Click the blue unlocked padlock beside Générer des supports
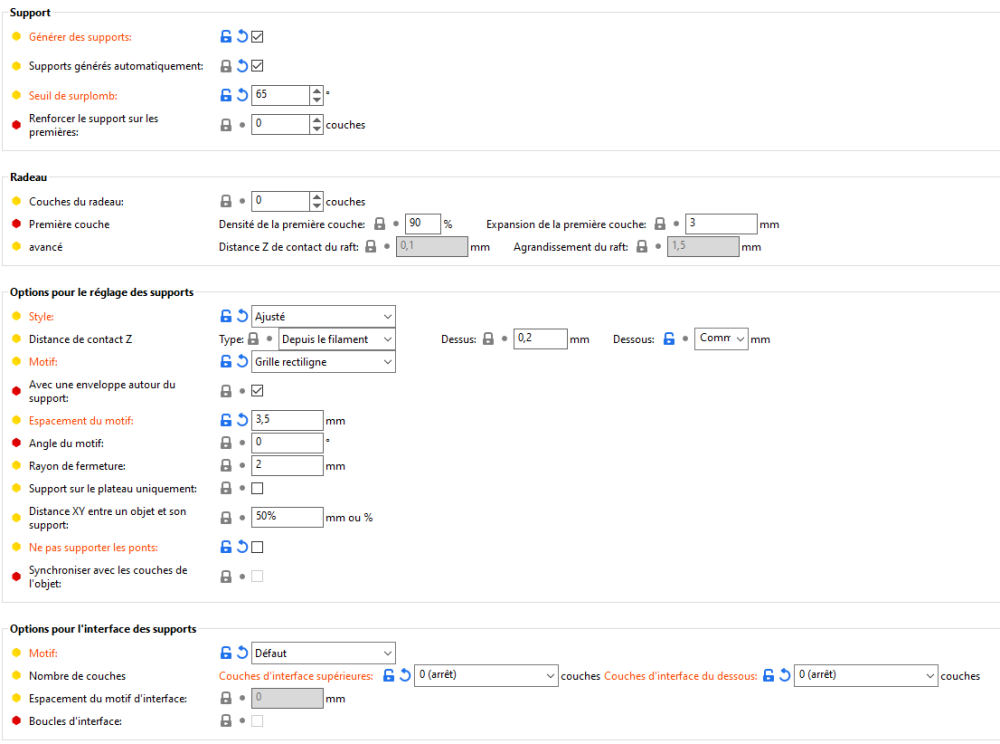 (226, 37)
